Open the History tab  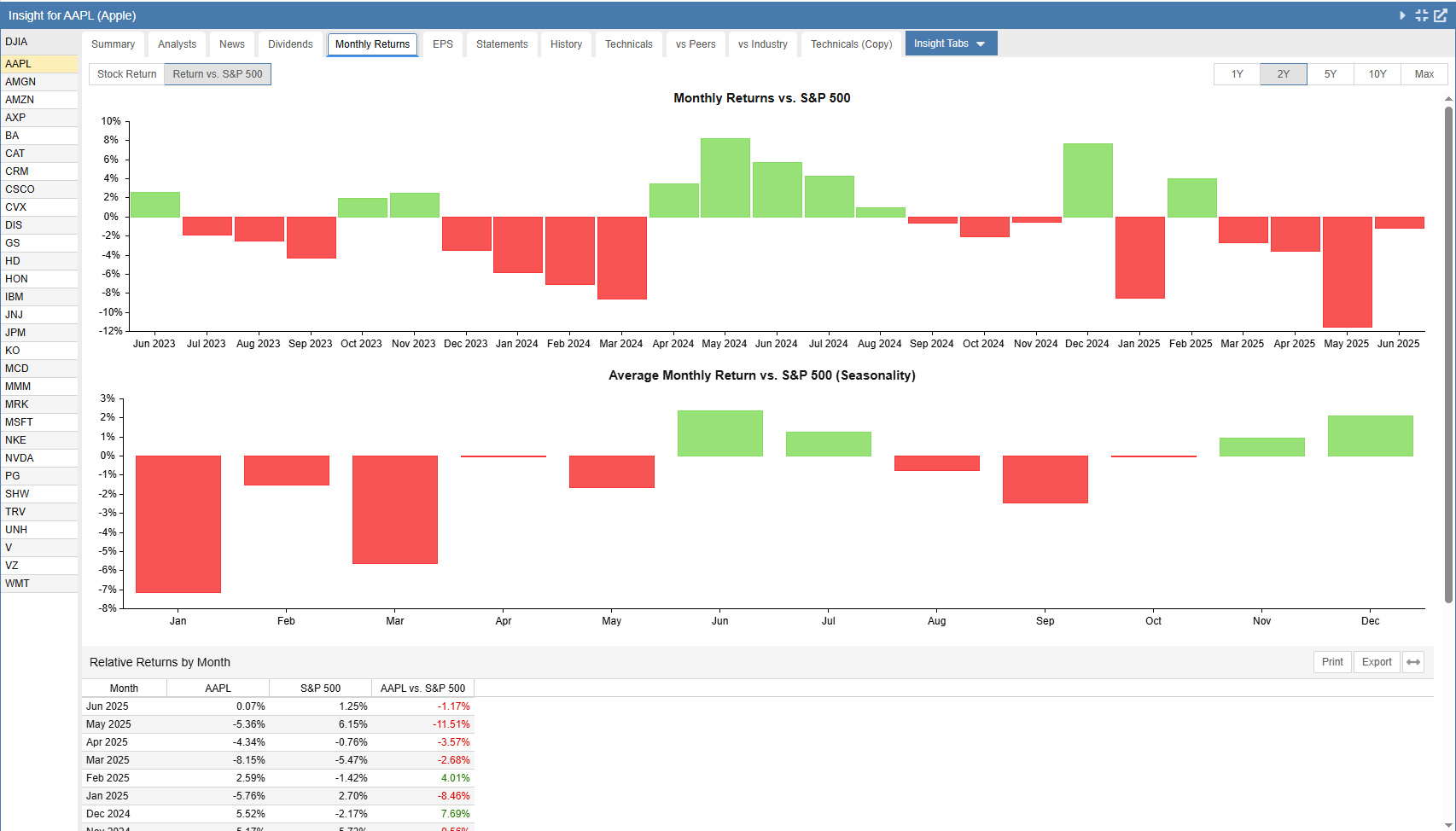[x=566, y=44]
